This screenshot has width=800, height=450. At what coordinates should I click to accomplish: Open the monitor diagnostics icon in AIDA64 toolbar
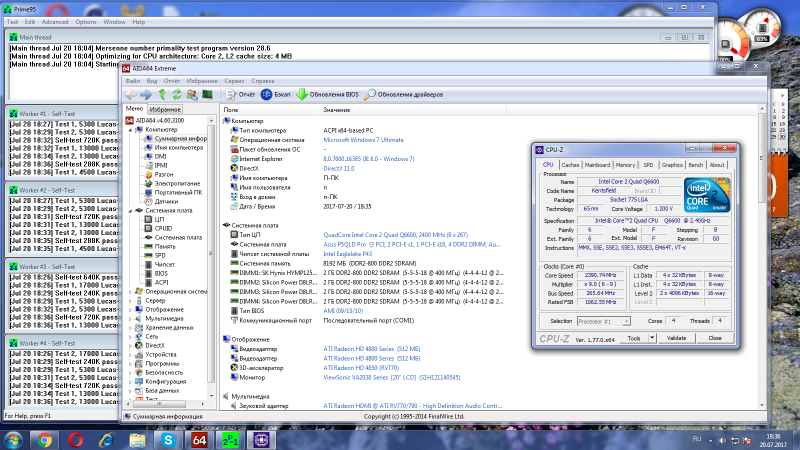207,94
